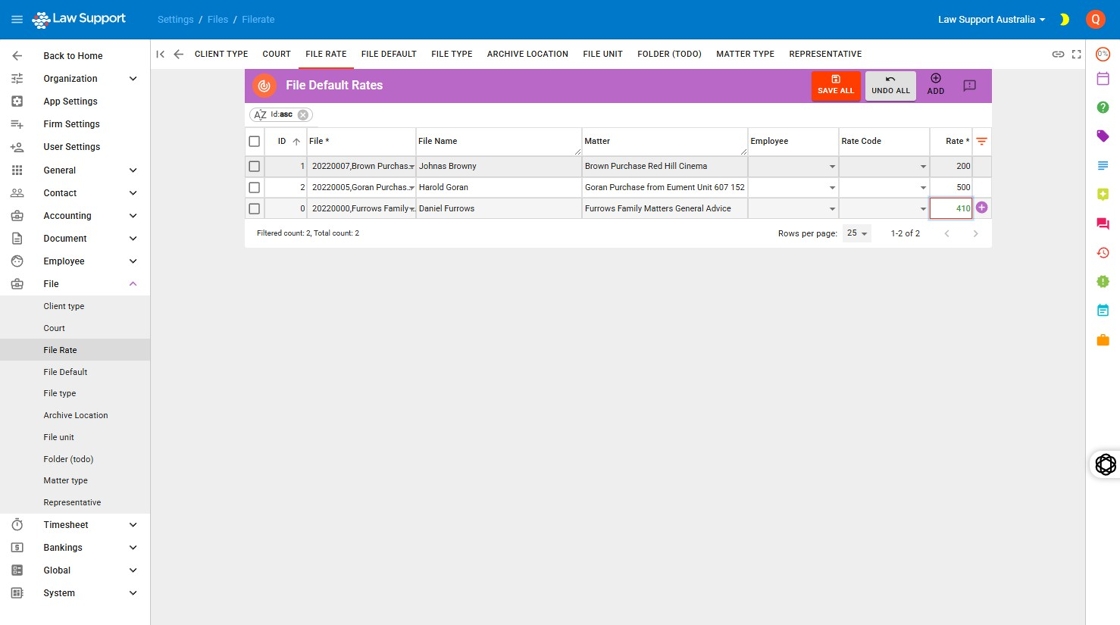Click the fullscreen icon

tap(1076, 54)
